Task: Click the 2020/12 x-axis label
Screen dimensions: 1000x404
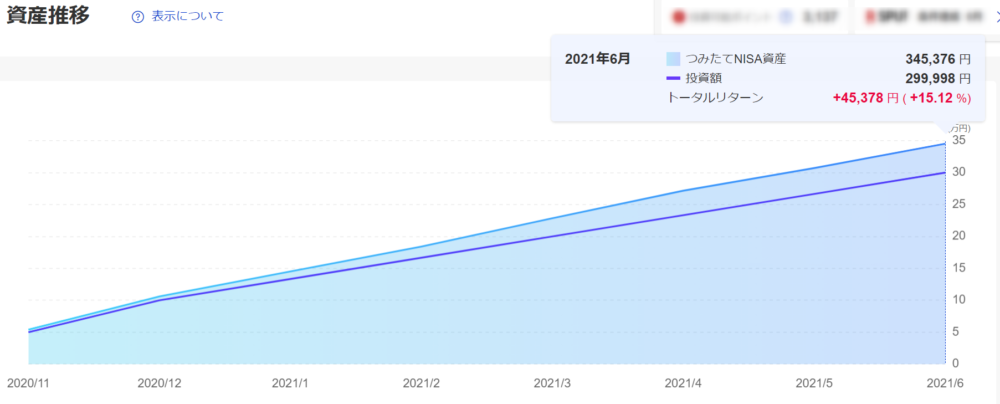Action: (159, 383)
